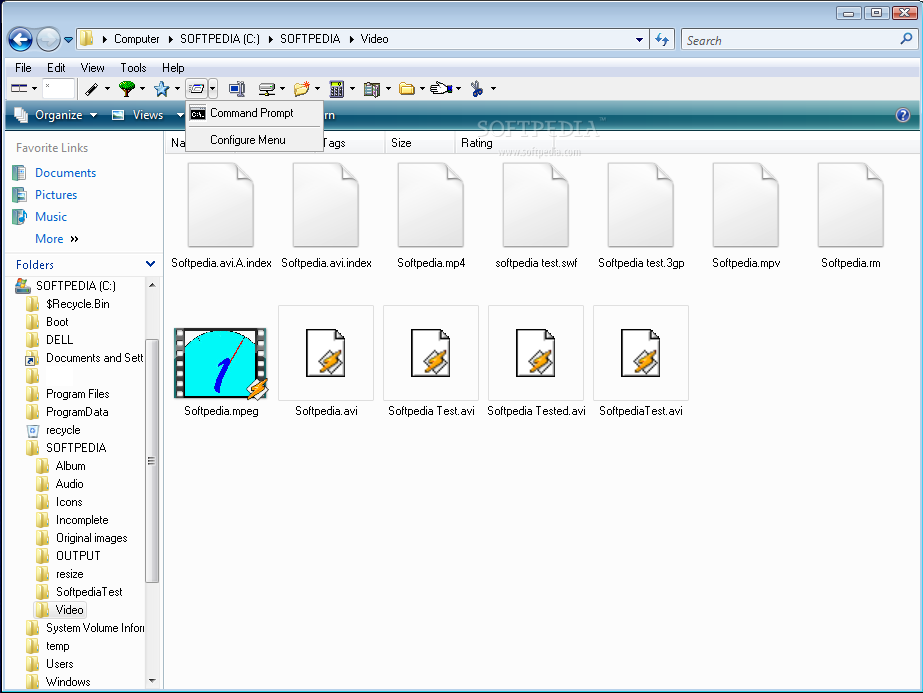Viewport: 923px width, 693px height.
Task: Select the Softpedia Tested.avi file icon
Action: (x=536, y=353)
